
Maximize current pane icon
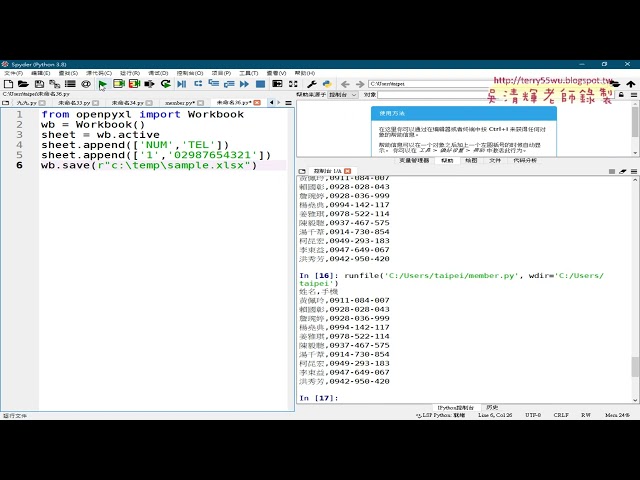point(277,84)
